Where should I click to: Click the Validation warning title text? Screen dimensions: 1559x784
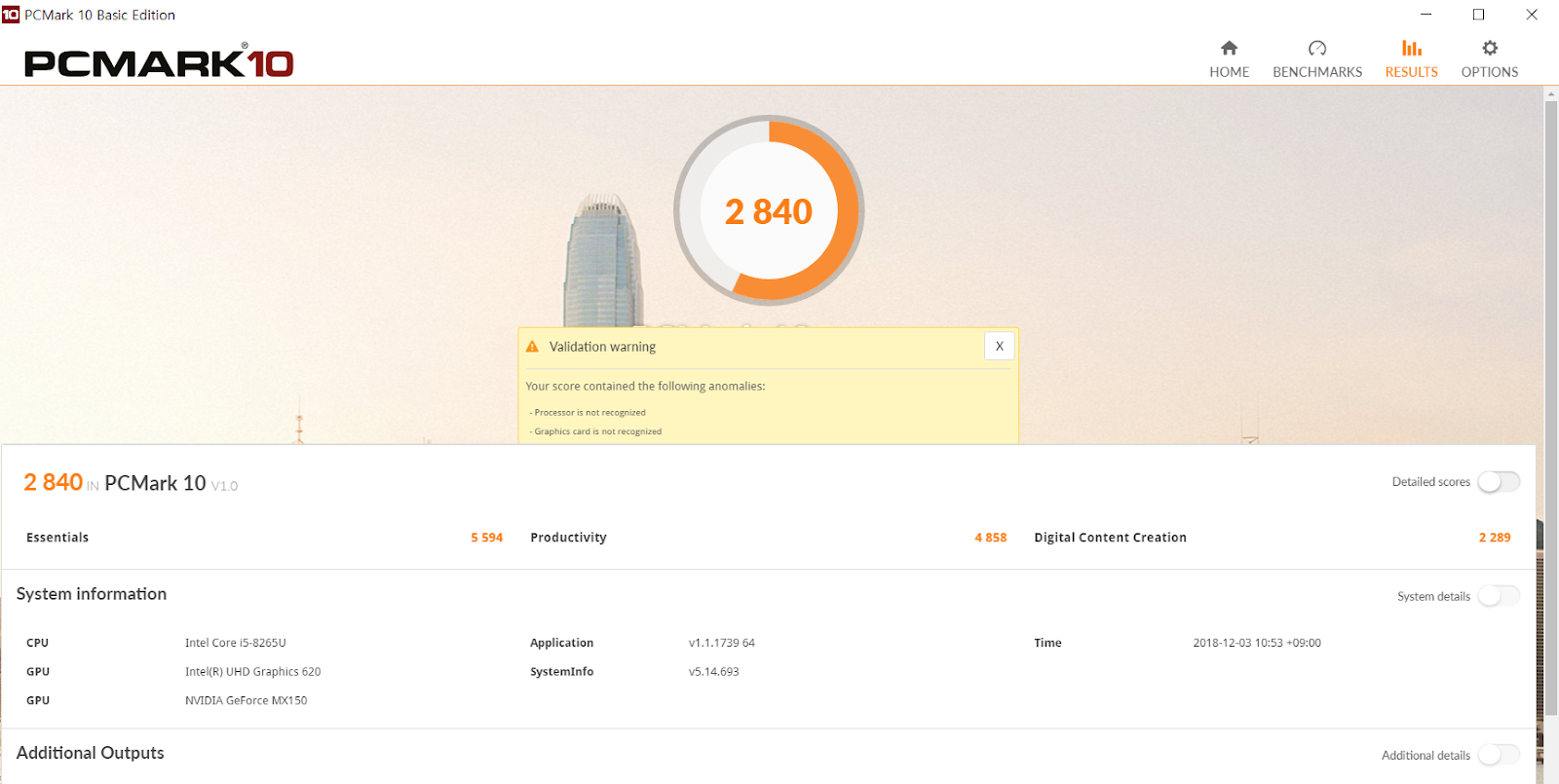pos(602,347)
